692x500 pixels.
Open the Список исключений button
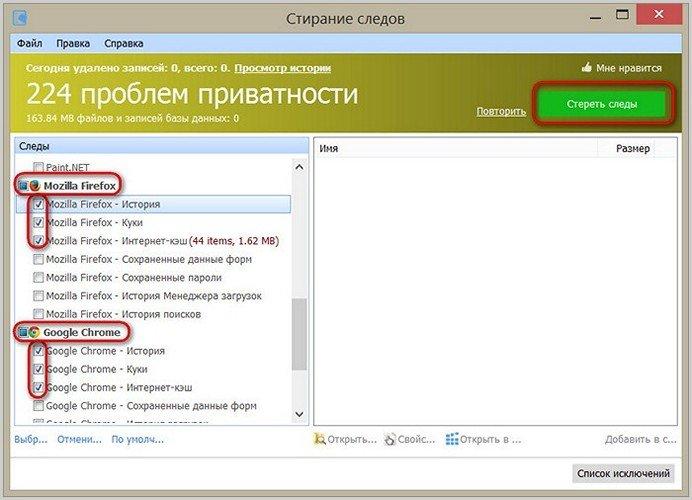623,474
